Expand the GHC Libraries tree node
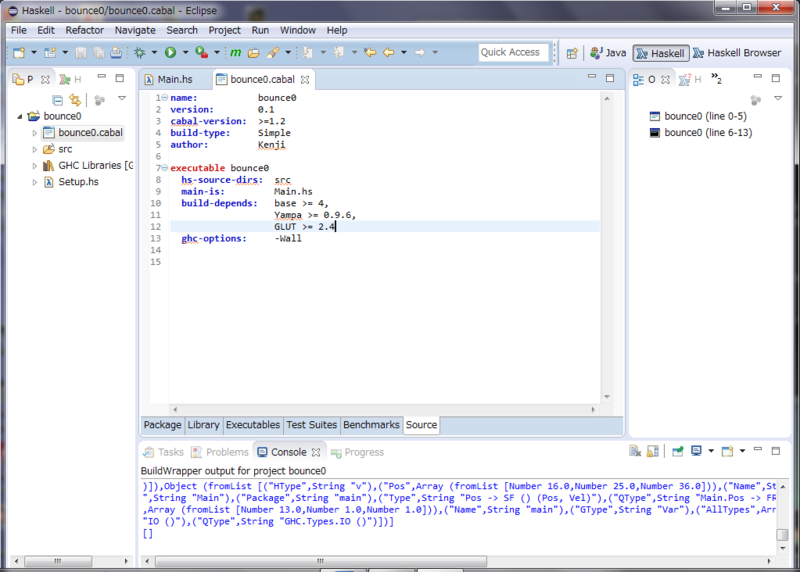This screenshot has width=800, height=572. (34, 166)
